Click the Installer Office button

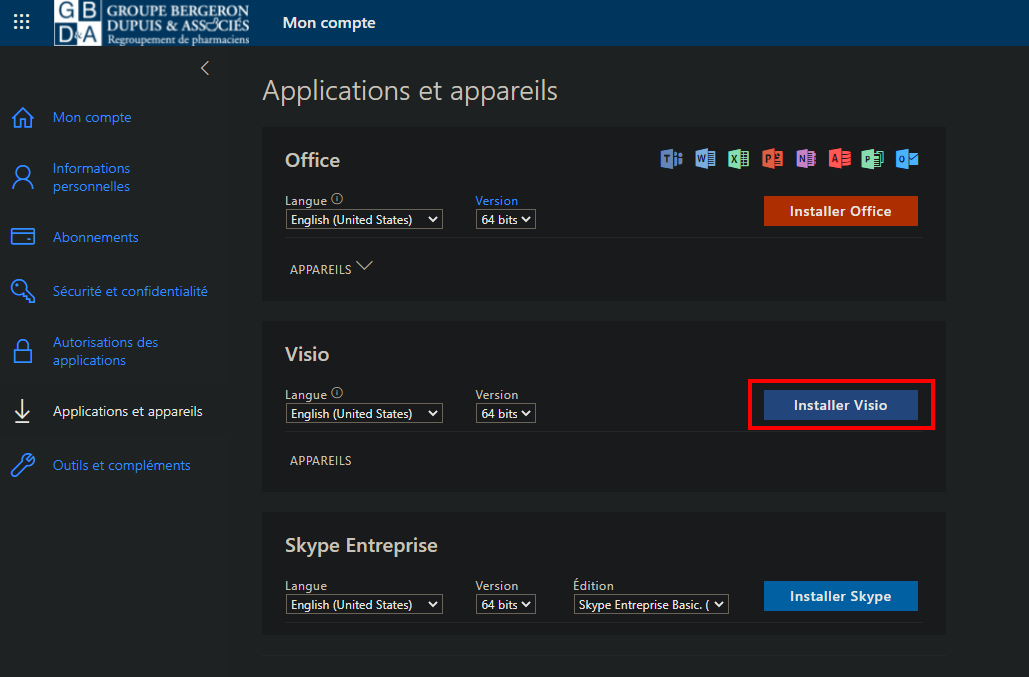click(x=841, y=211)
